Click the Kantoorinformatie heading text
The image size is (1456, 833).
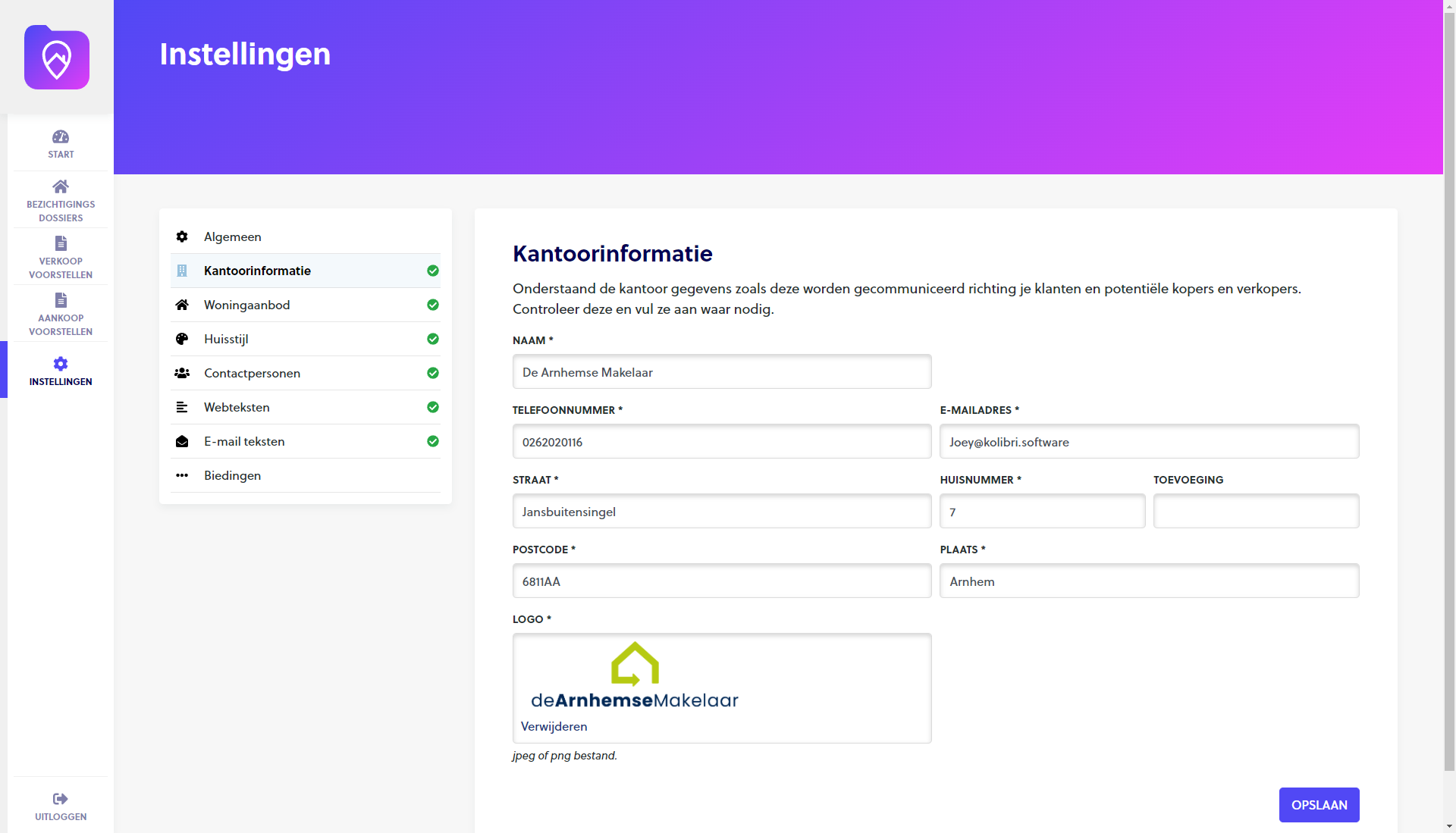pos(613,254)
